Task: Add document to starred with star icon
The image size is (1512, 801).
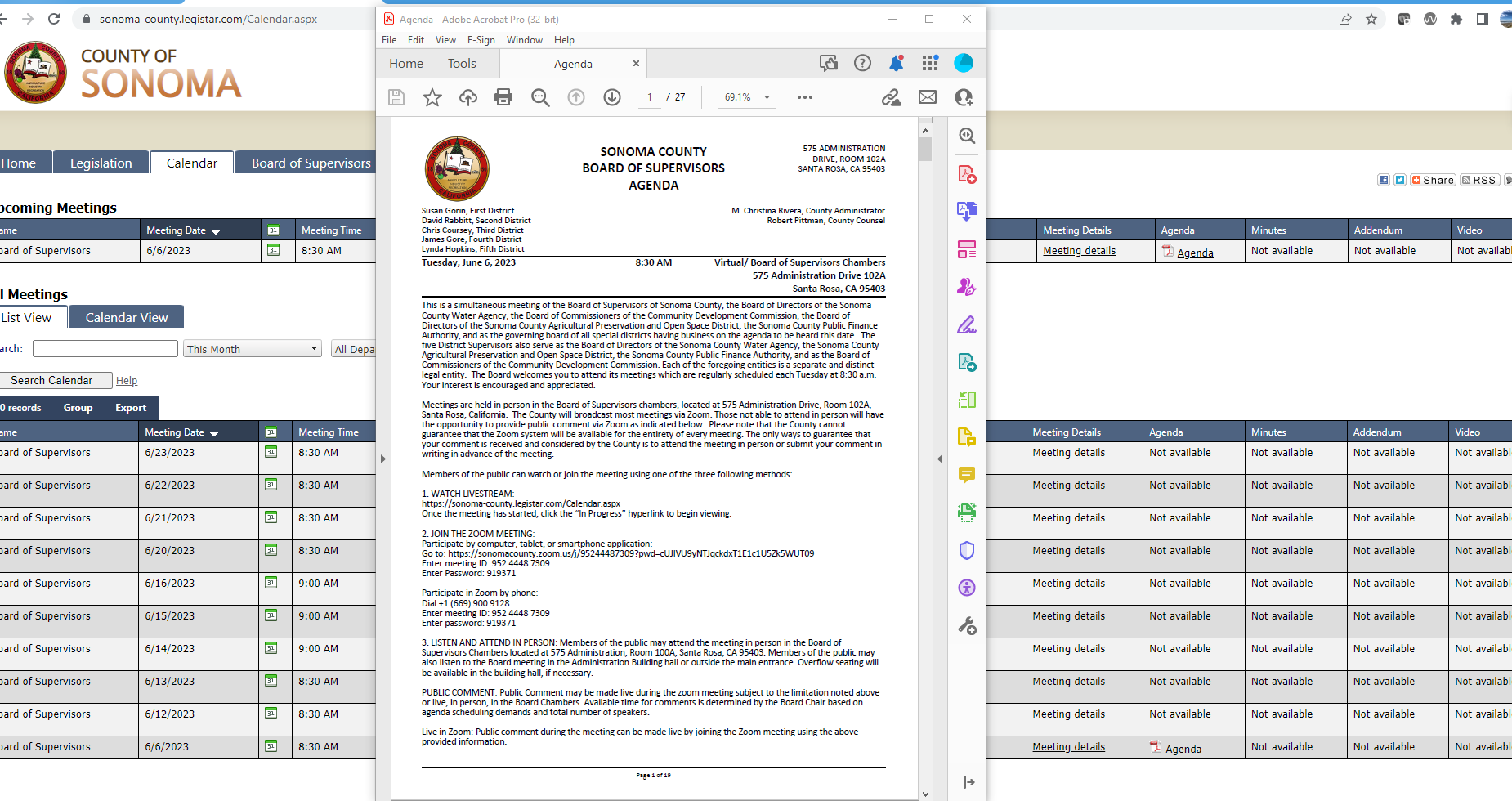Action: 432,97
